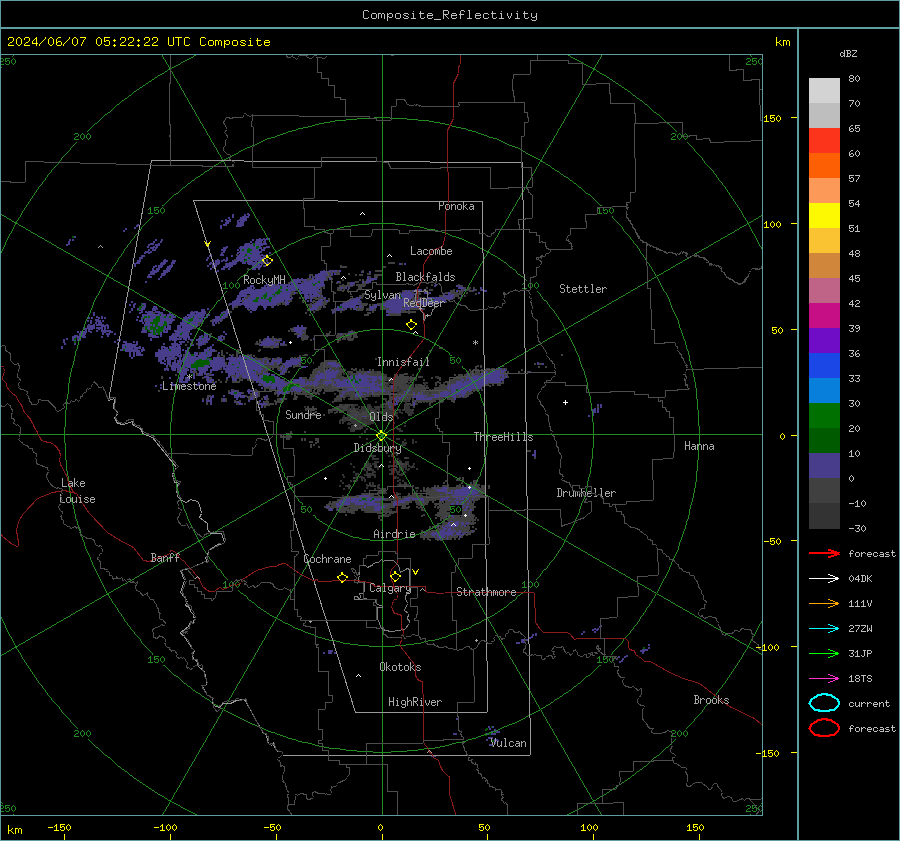The height and width of the screenshot is (841, 900).
Task: Click the yellow diamond marker above Calgary
Action: pos(395,576)
